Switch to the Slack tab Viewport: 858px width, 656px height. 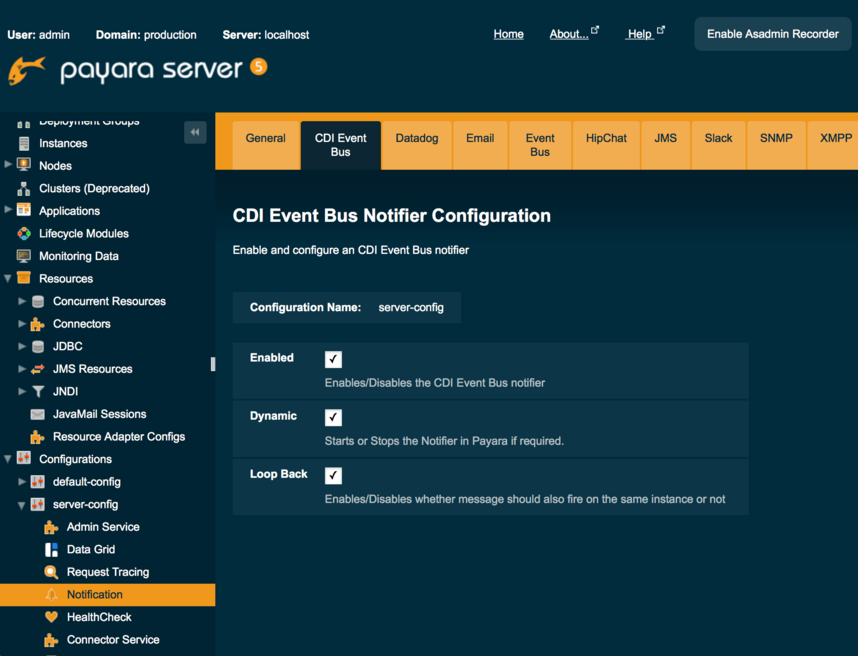pyautogui.click(x=718, y=145)
